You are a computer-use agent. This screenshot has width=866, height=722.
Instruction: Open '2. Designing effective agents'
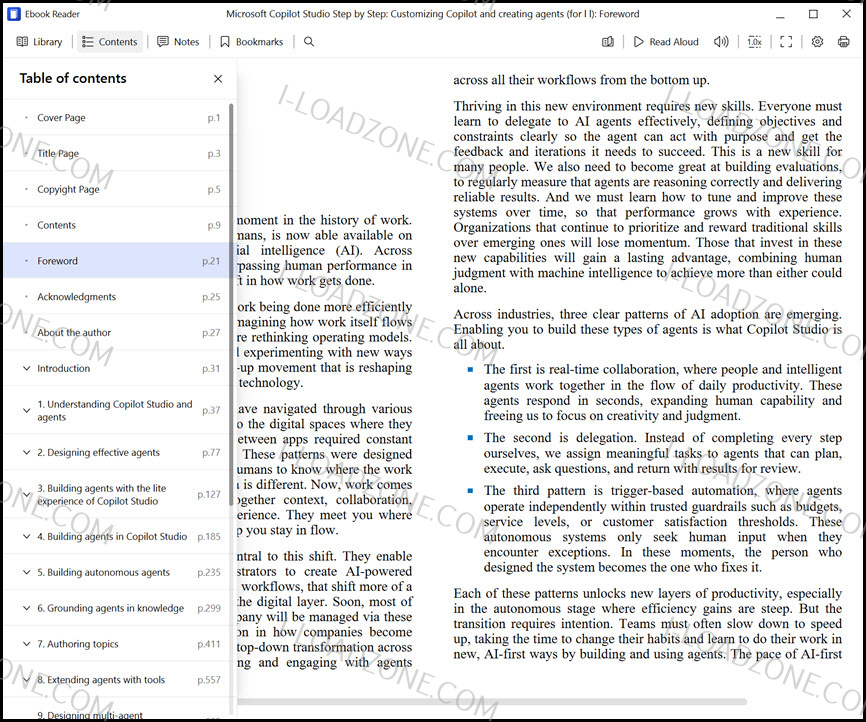tap(98, 452)
